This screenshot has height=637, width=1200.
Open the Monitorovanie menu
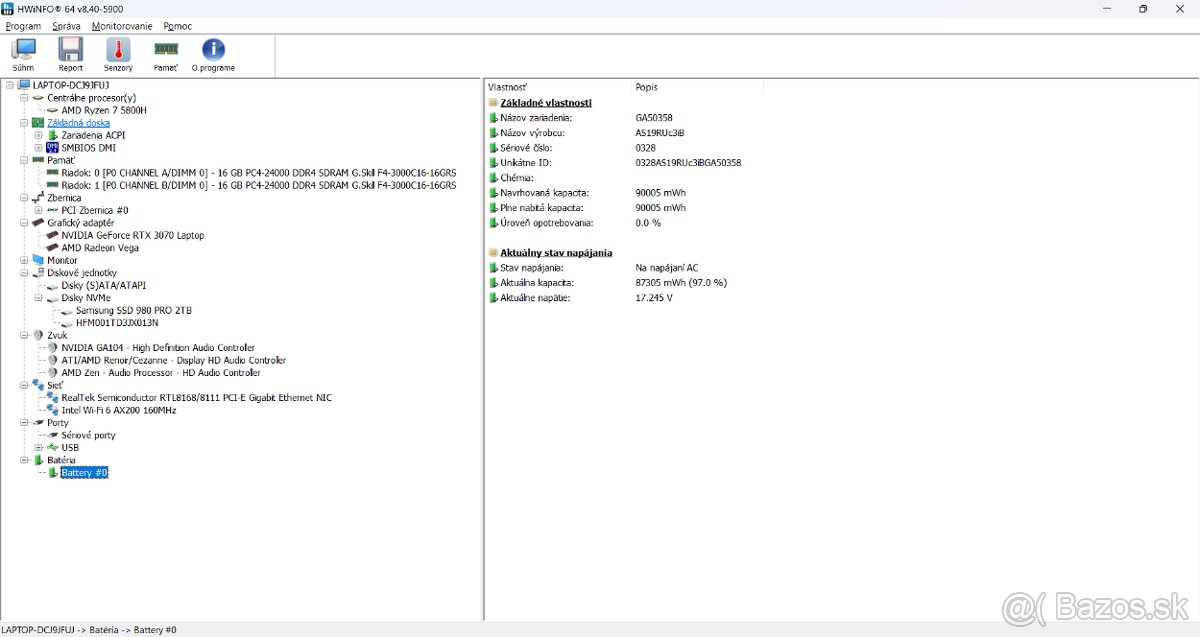click(x=122, y=26)
